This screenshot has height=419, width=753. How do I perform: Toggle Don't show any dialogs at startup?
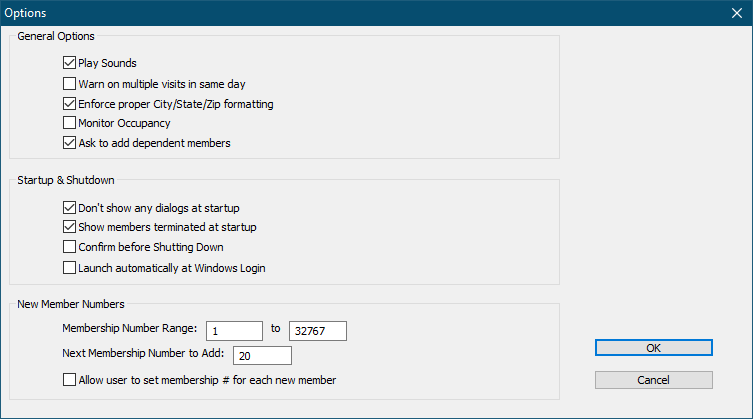69,208
